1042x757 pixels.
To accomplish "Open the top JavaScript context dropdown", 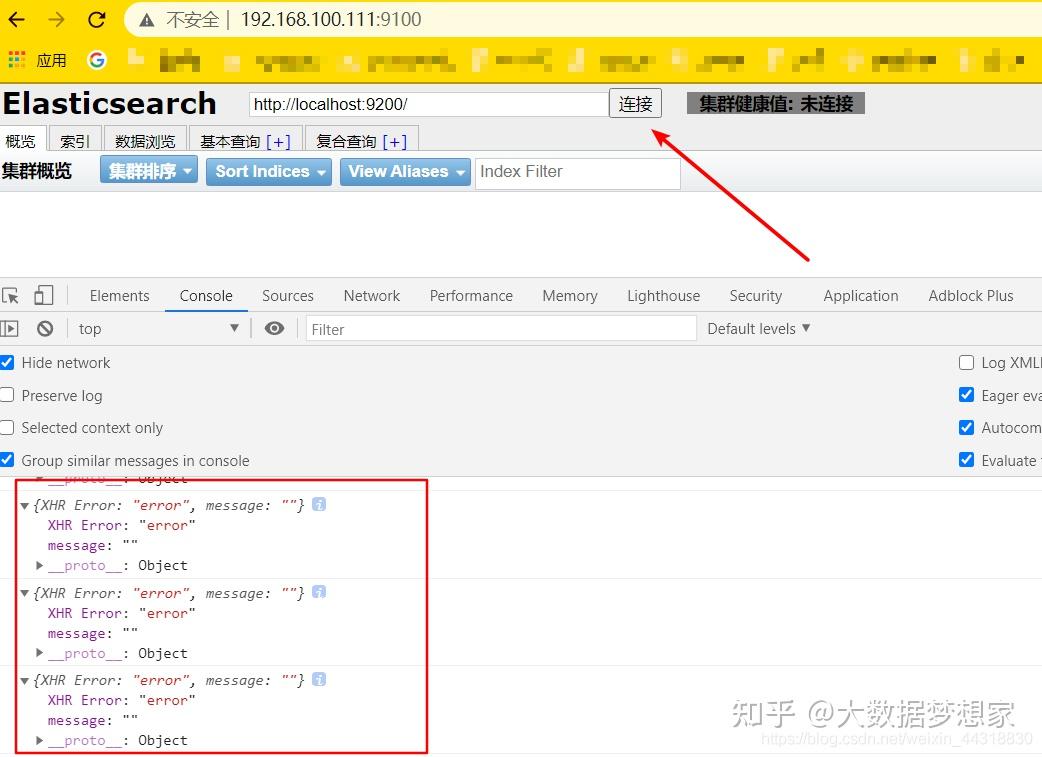I will tap(155, 328).
